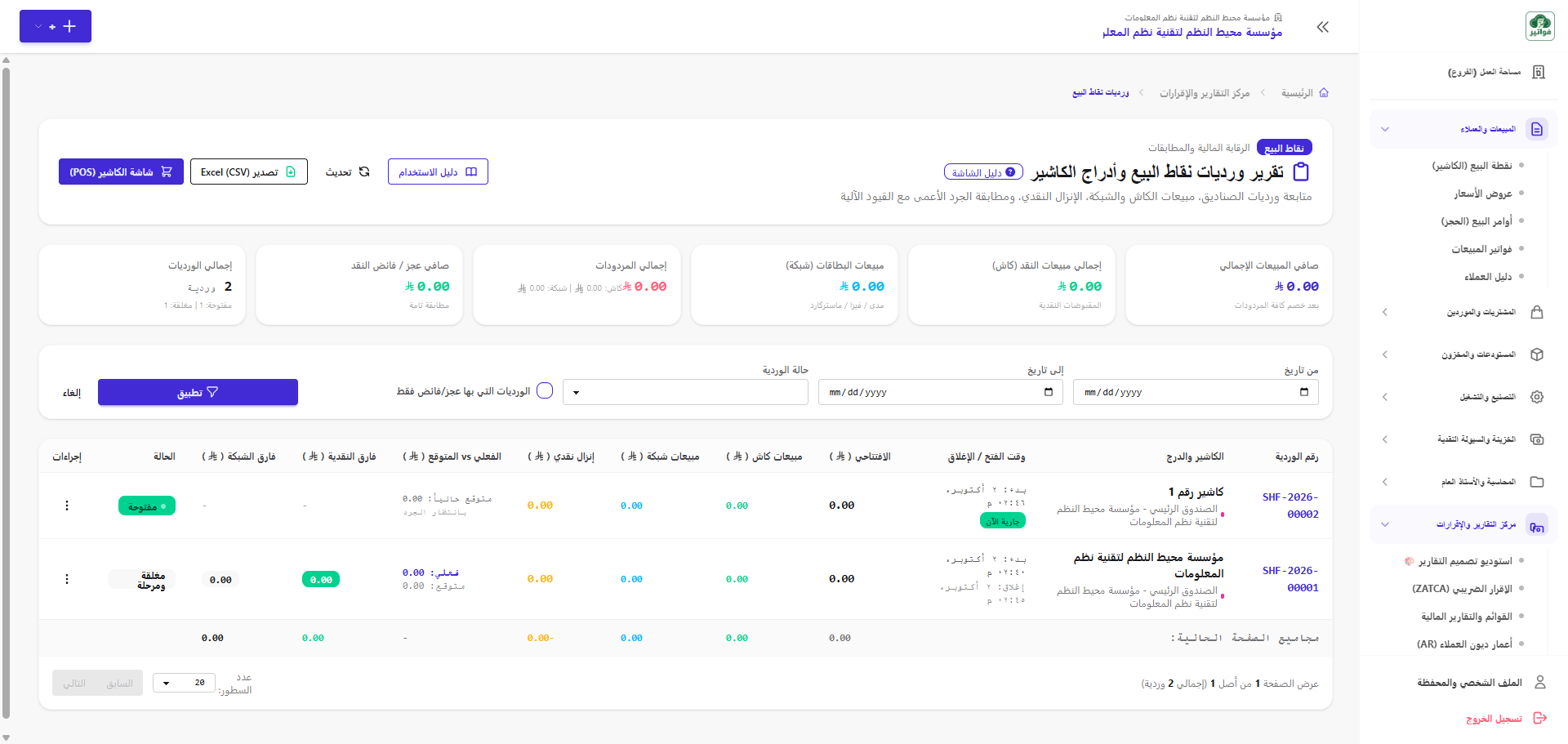The width and height of the screenshot is (1568, 744).
Task: Click the purchases and suppliers bag icon
Action: coord(1537,312)
